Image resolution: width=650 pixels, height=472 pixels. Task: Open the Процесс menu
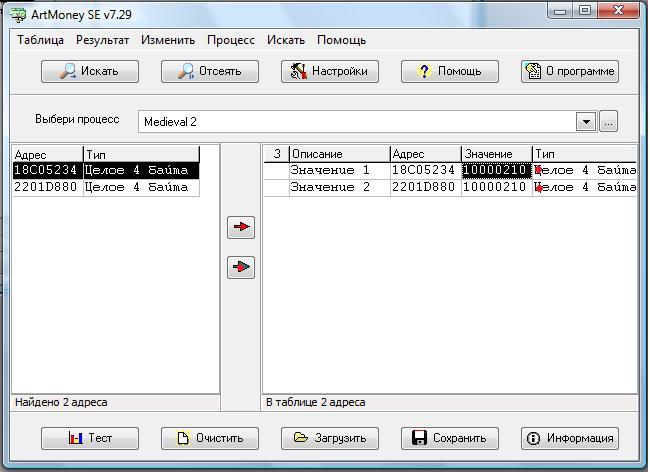231,40
